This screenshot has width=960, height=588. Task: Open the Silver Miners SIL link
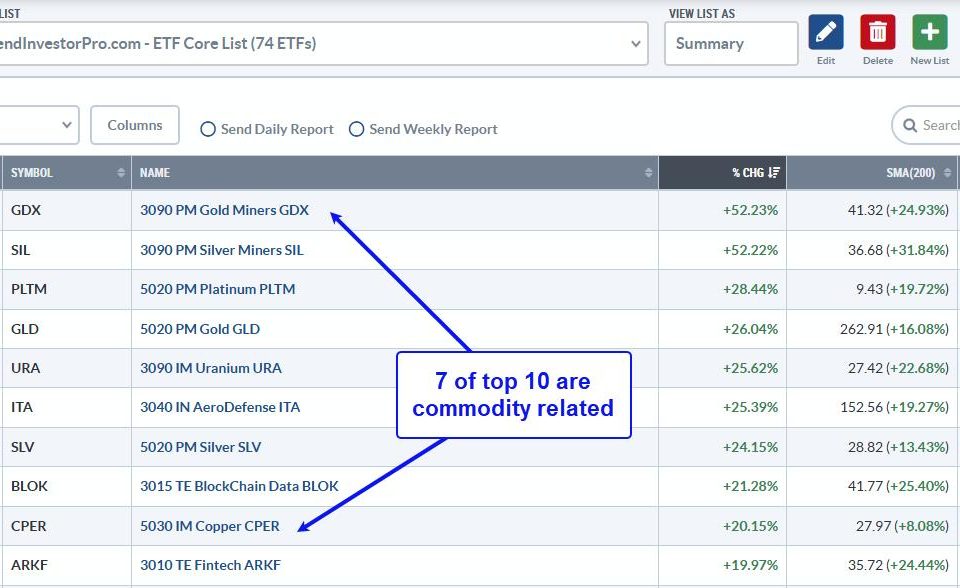coord(221,250)
